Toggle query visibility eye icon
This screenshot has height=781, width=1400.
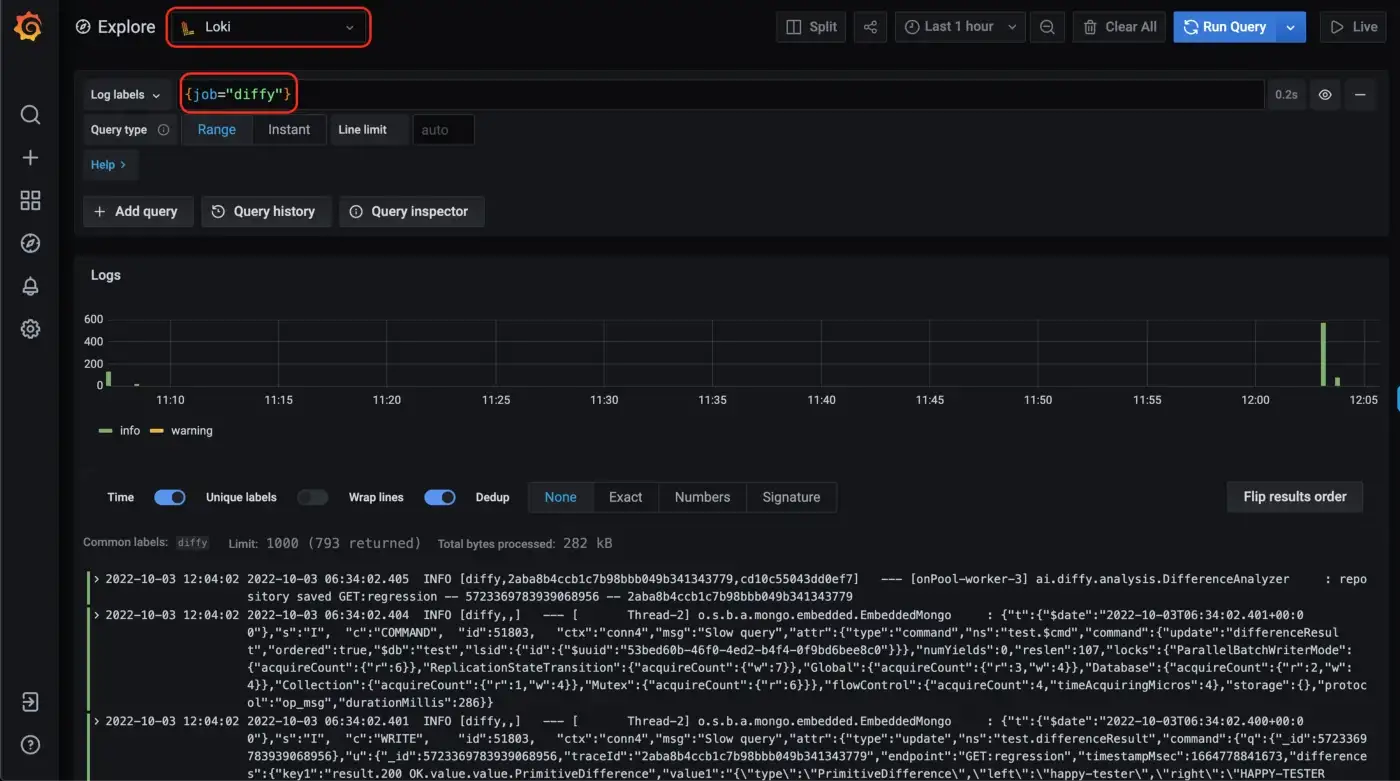tap(1325, 95)
